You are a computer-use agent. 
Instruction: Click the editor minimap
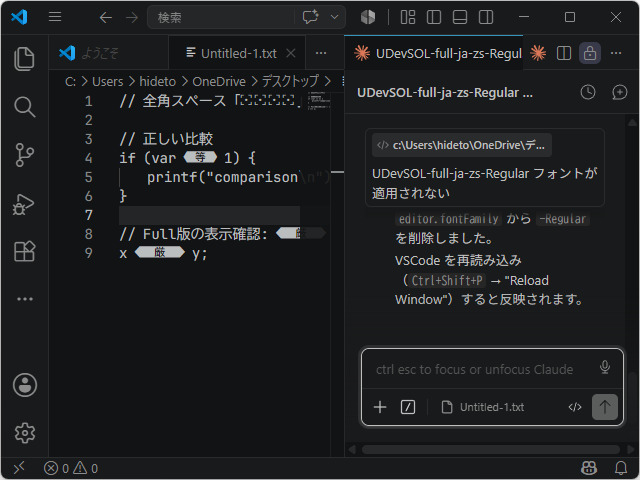pos(319,101)
